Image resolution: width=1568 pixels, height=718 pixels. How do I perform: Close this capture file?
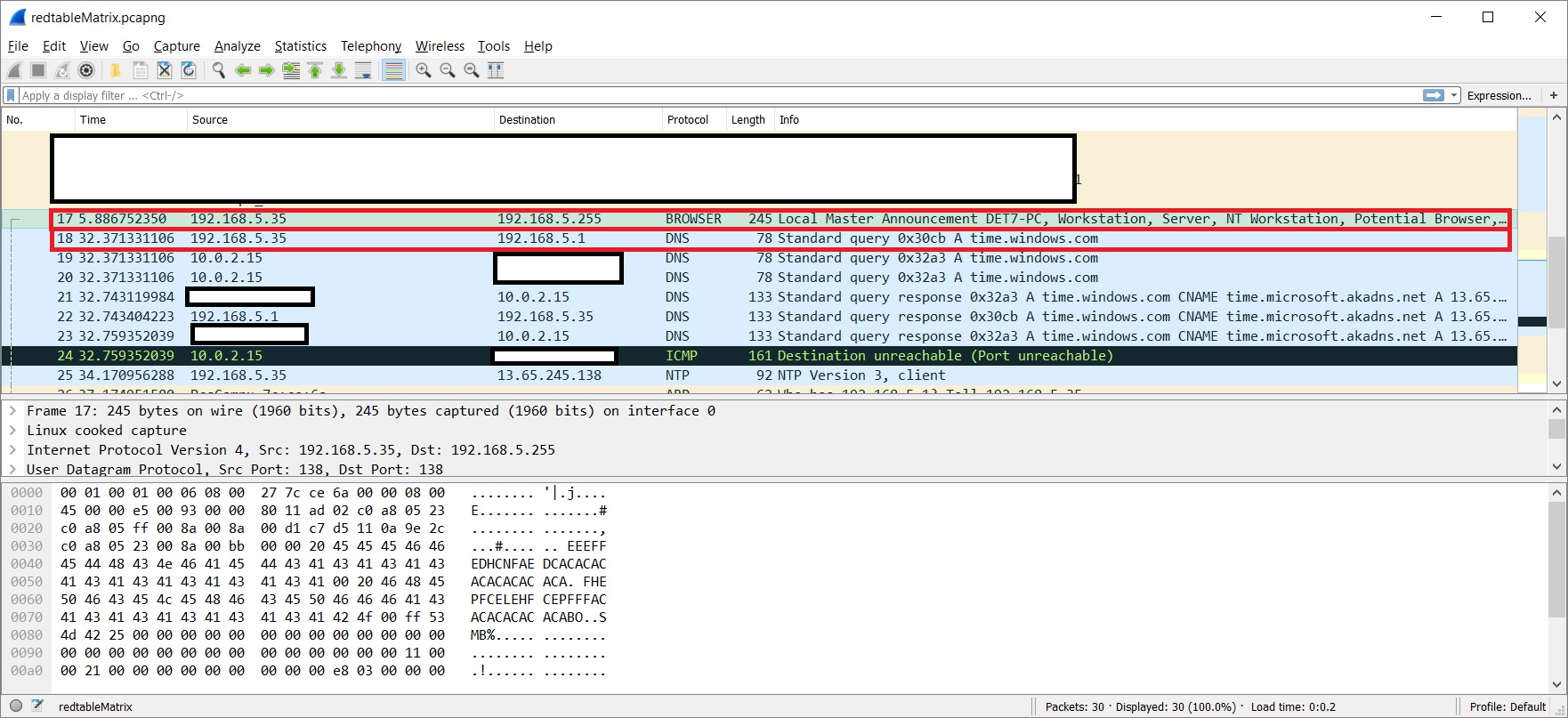(164, 70)
